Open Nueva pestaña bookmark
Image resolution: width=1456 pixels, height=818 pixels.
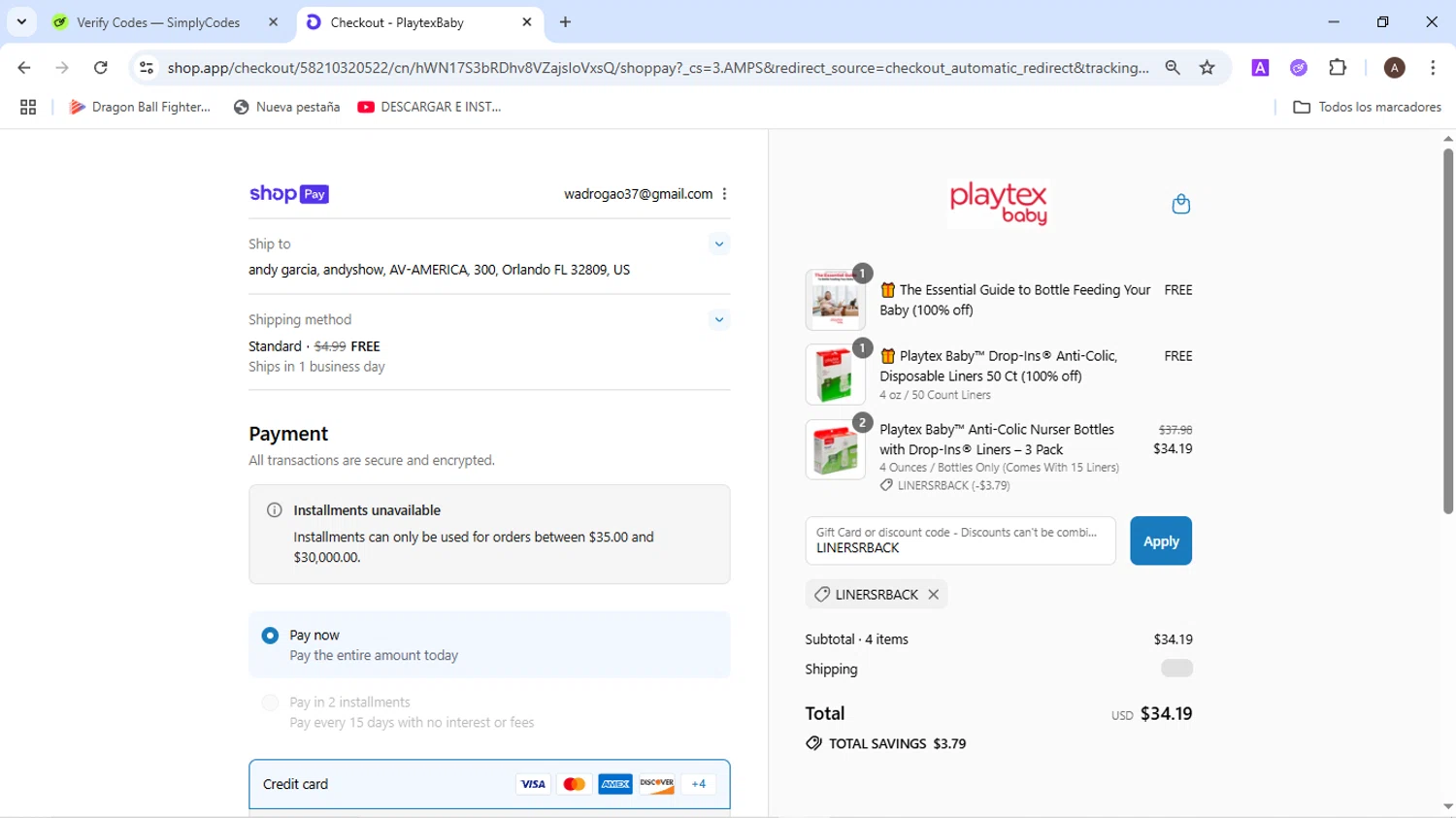(x=287, y=108)
